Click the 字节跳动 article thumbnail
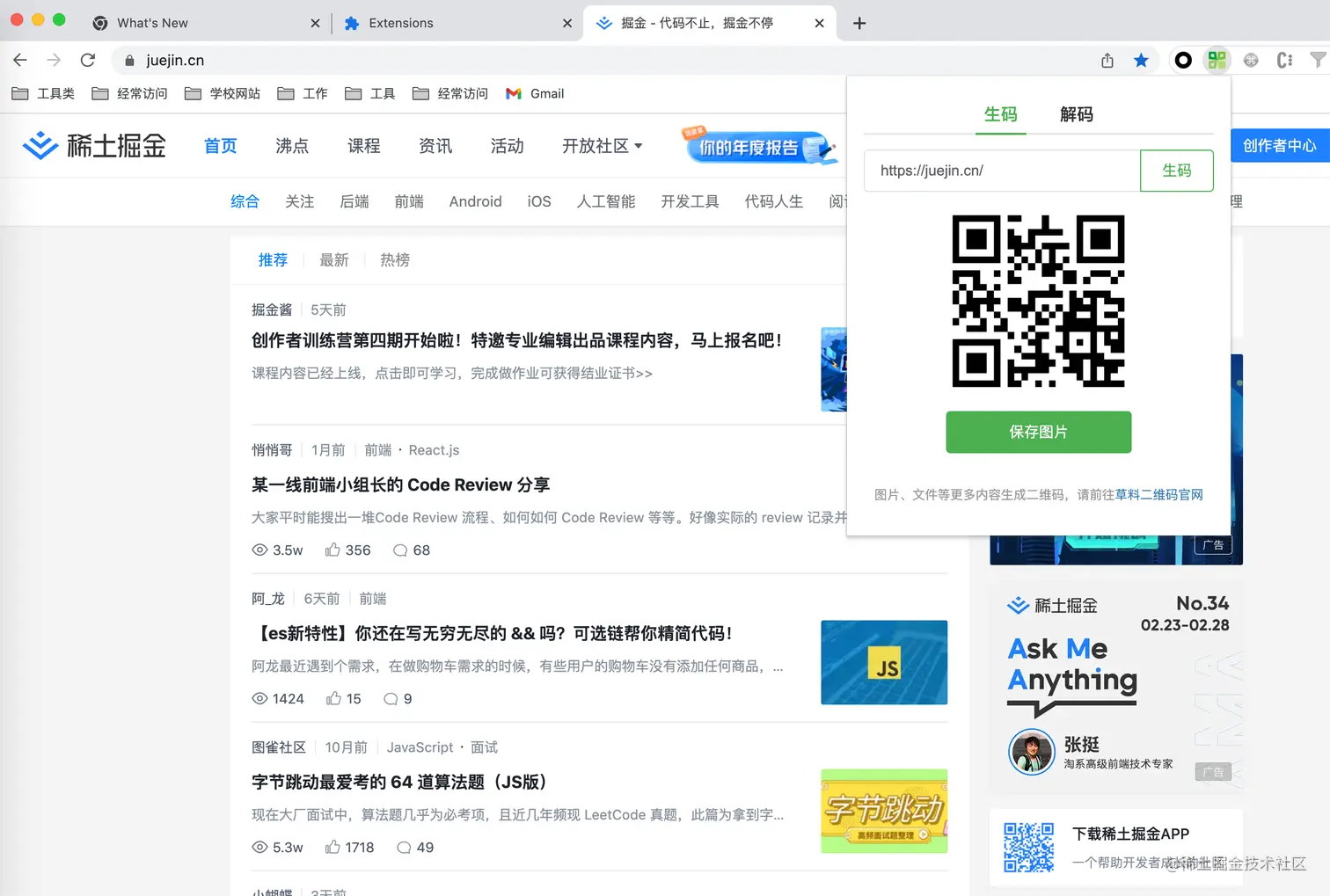The height and width of the screenshot is (896, 1330). coord(884,811)
